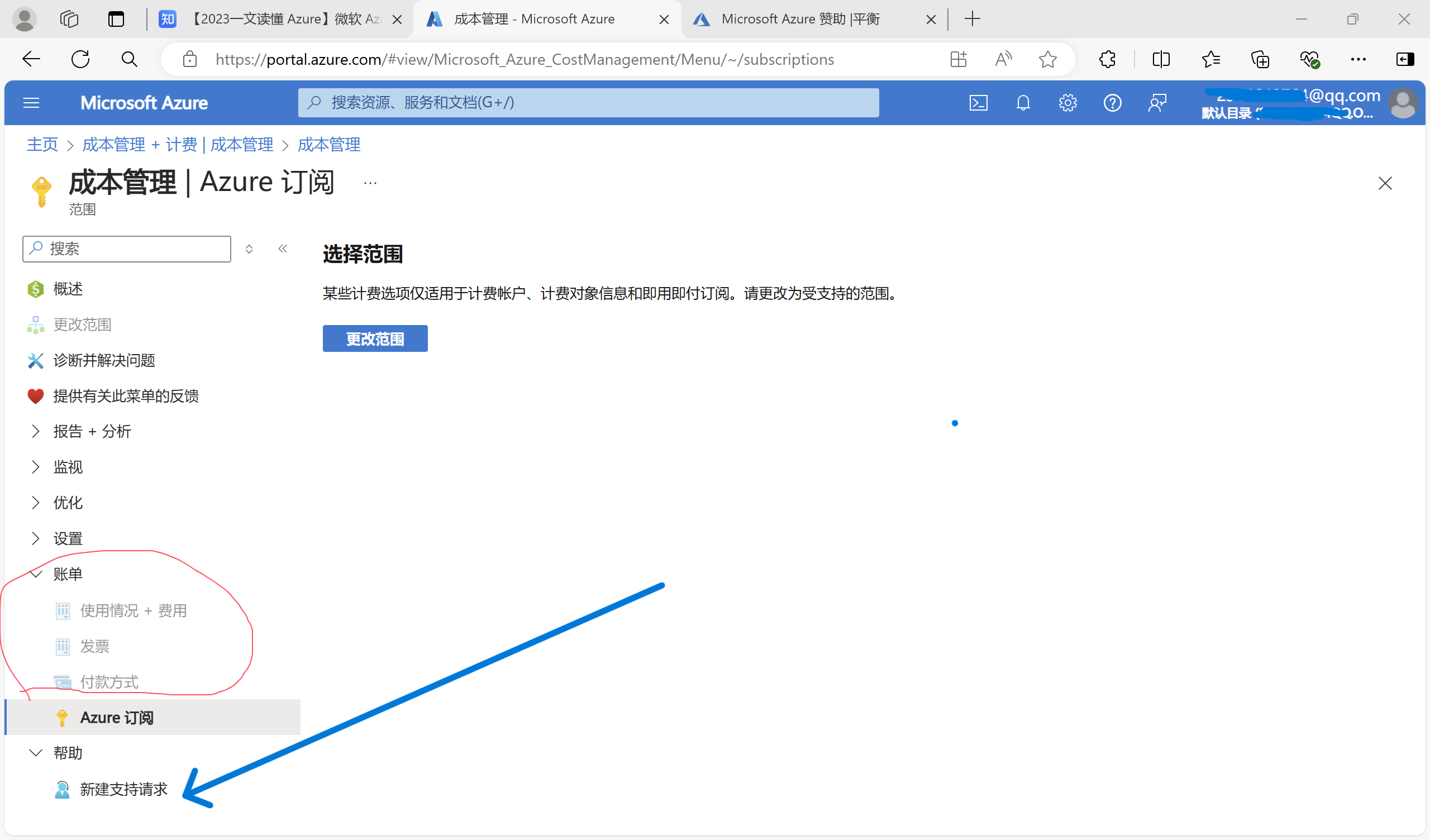Close the 成本管理 - Microsoft Azure tab
This screenshot has width=1430, height=840.
pyautogui.click(x=664, y=20)
